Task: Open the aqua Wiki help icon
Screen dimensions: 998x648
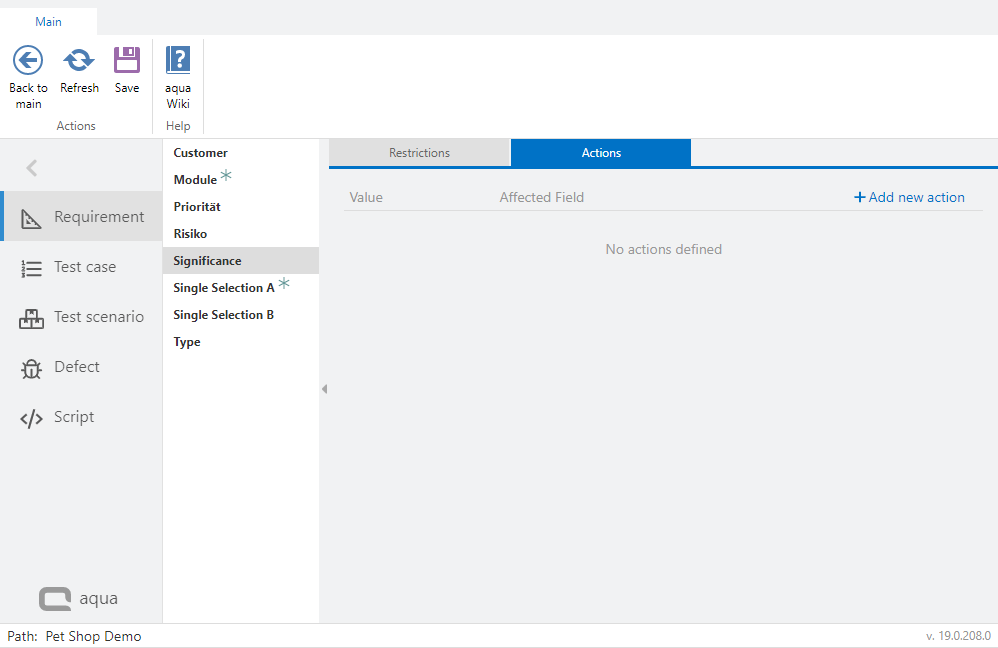Action: click(178, 60)
